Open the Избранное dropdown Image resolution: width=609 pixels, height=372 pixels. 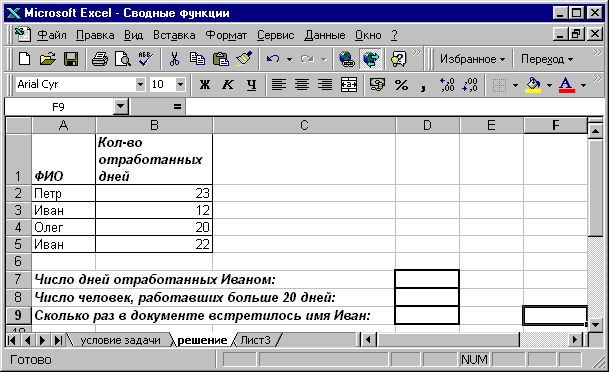(472, 59)
